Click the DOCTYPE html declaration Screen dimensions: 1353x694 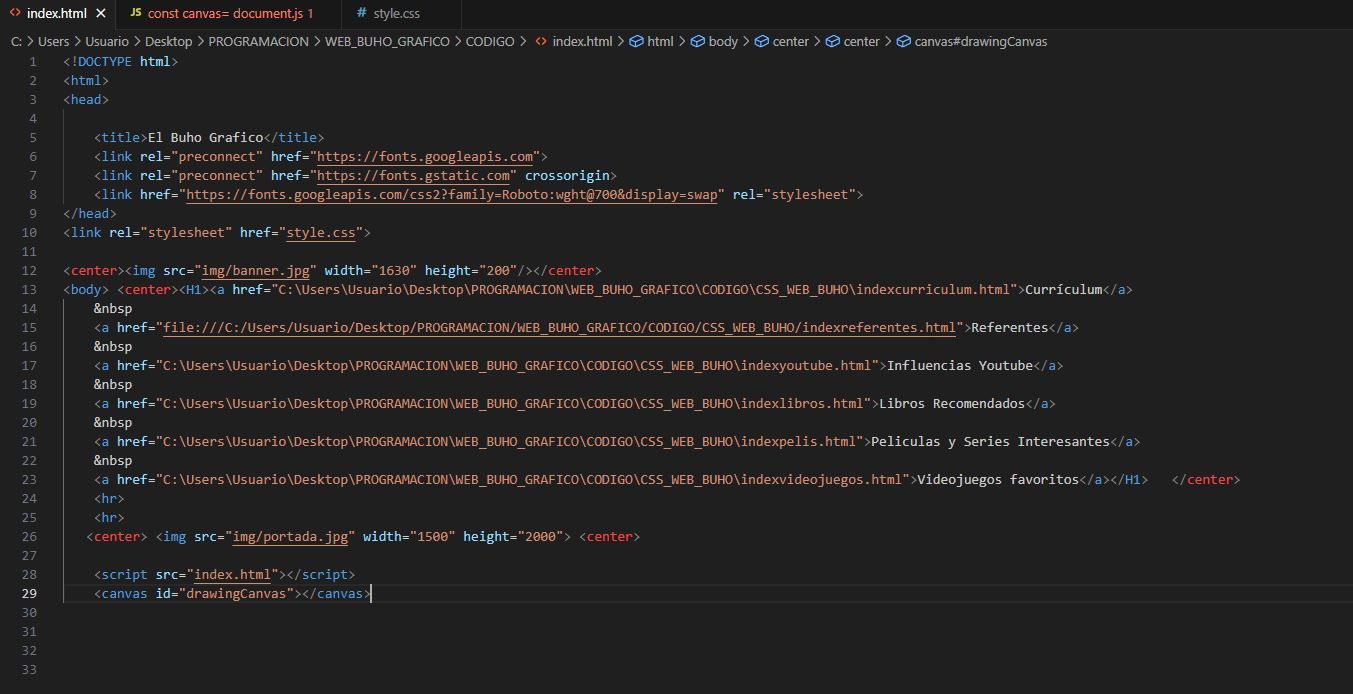(x=121, y=62)
